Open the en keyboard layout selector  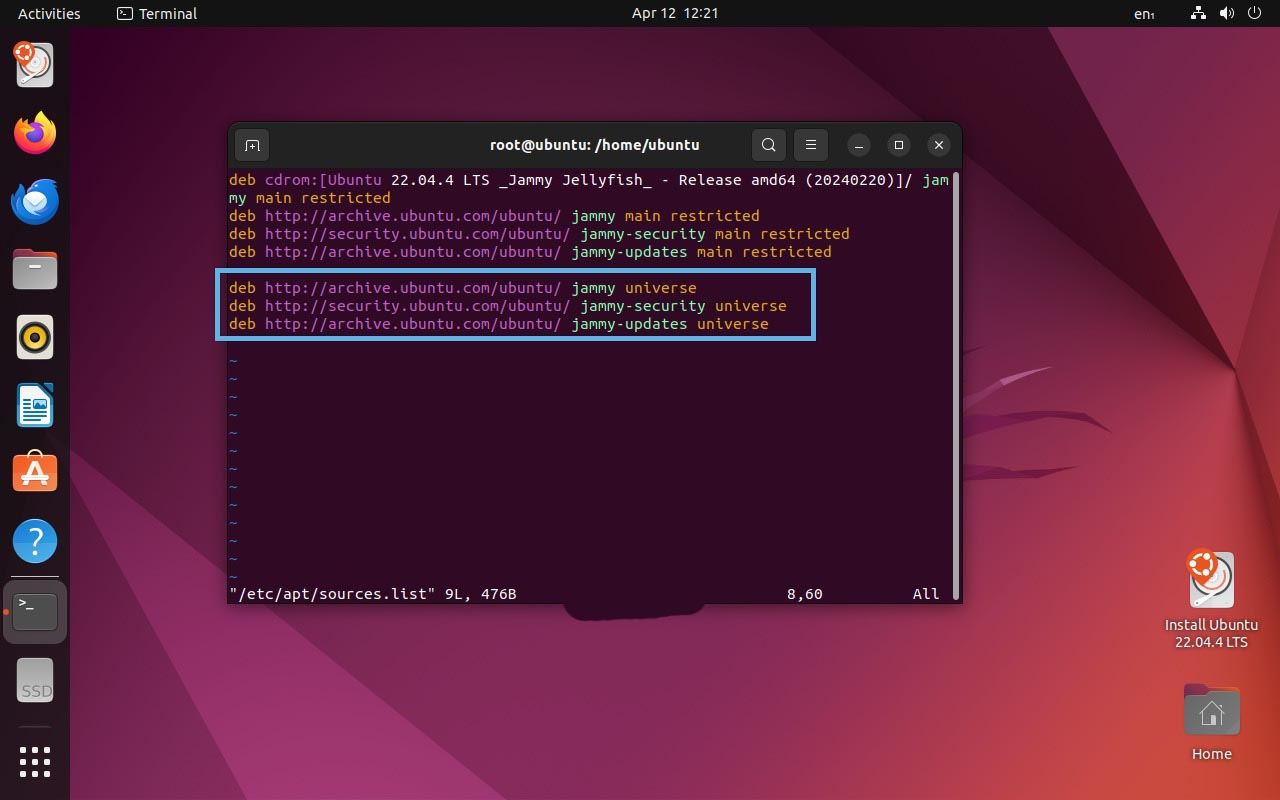point(1143,14)
